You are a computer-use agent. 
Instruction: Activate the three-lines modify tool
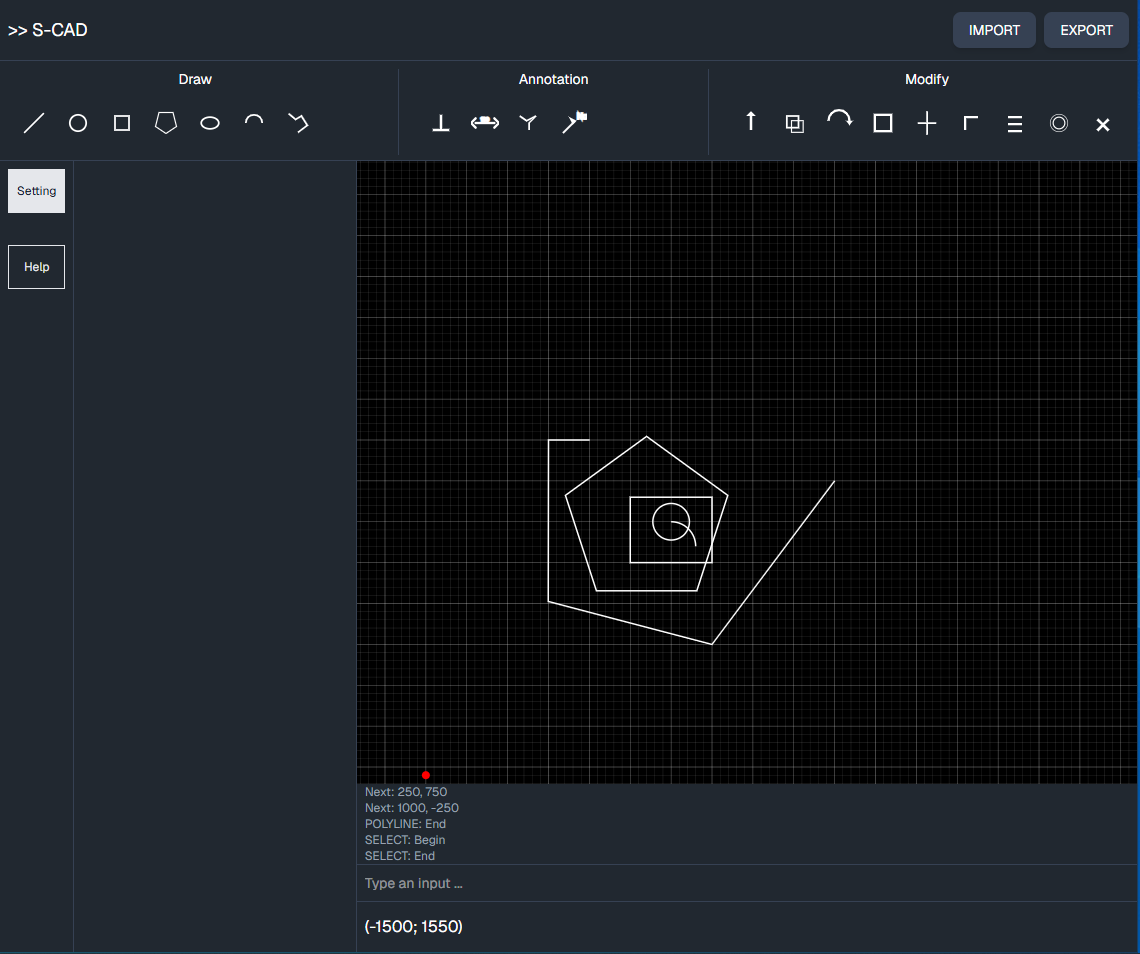click(x=1015, y=124)
